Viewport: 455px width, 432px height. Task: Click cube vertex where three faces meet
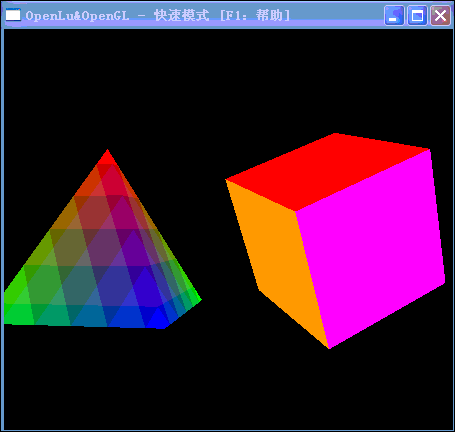295,211
